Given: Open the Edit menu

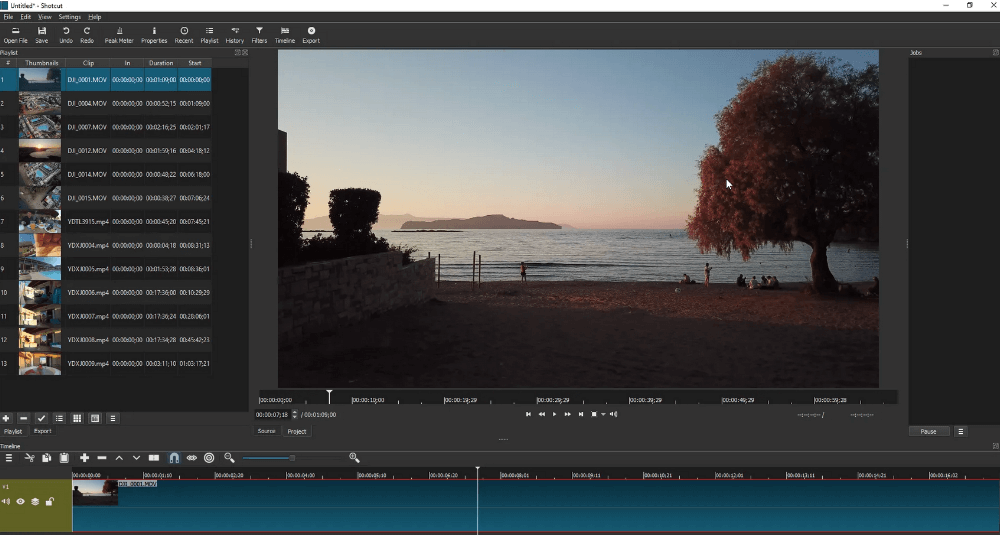Looking at the screenshot, I should point(26,17).
